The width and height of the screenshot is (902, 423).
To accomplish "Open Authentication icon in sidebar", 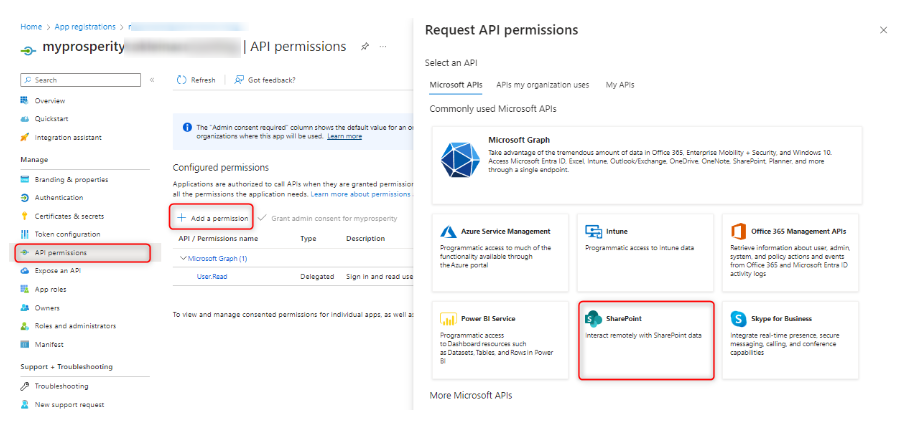I will [24, 198].
